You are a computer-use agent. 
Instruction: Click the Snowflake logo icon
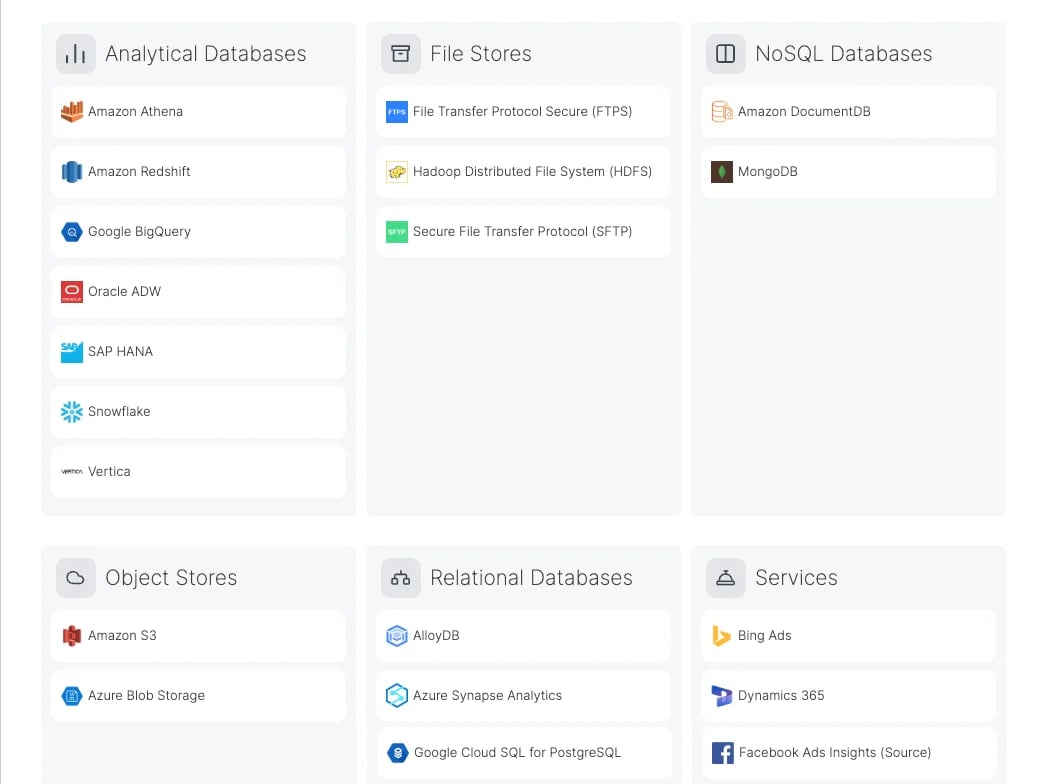click(x=72, y=411)
